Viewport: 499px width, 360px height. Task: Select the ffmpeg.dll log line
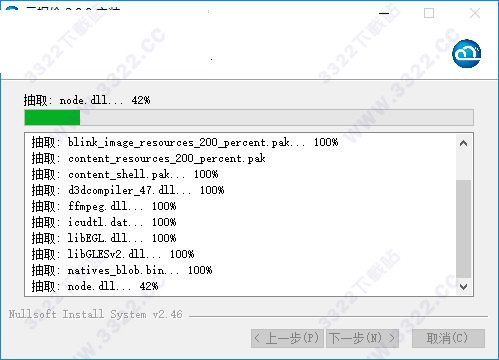pyautogui.click(x=104, y=206)
